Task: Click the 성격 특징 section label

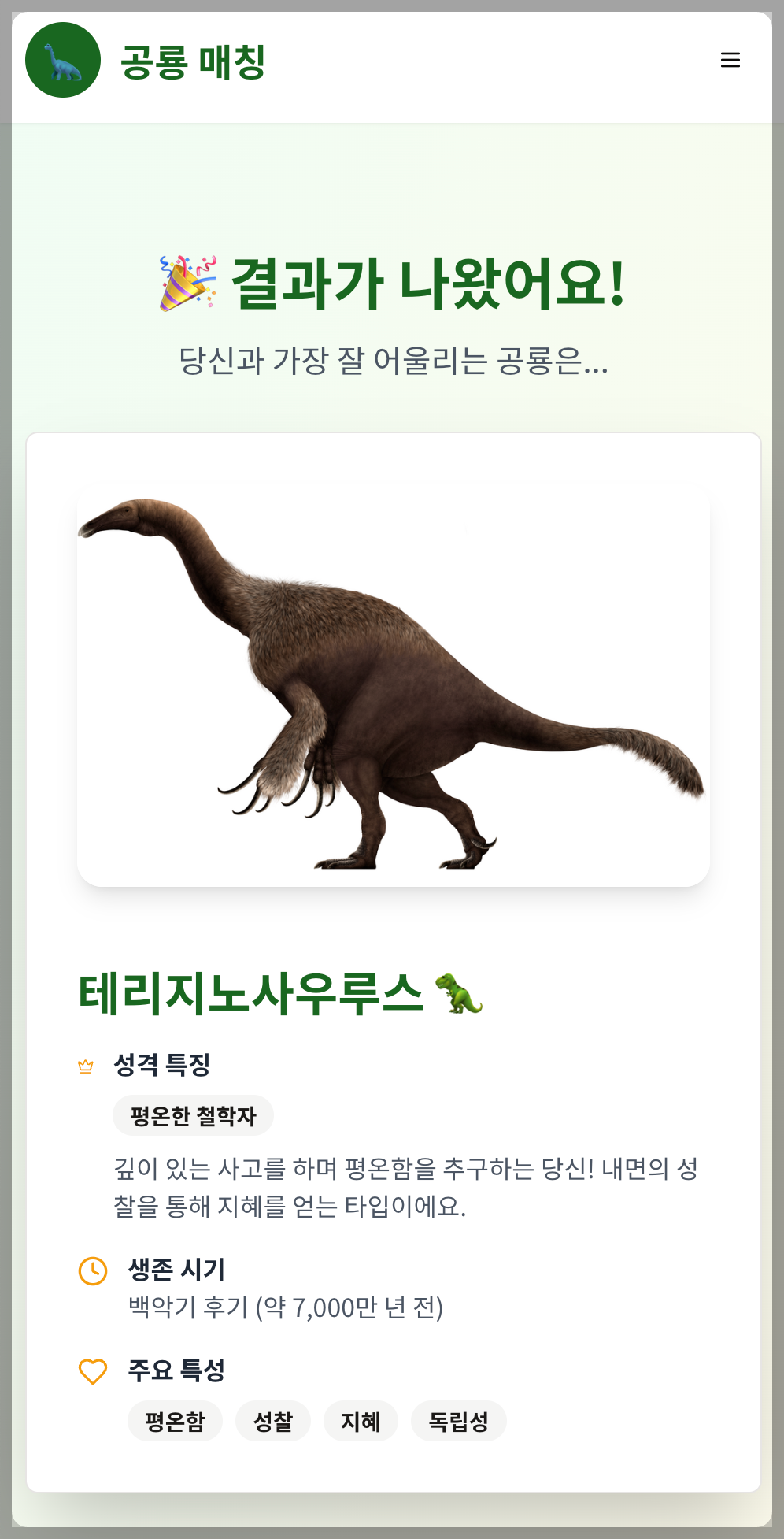Action: [162, 1065]
